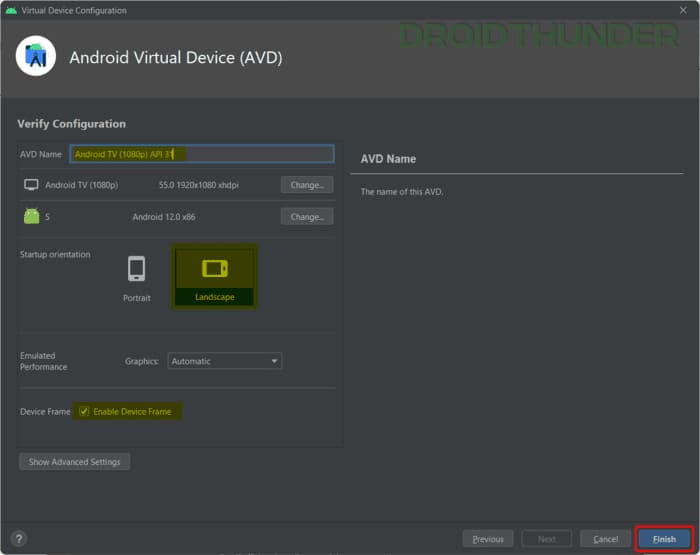The height and width of the screenshot is (555, 700).
Task: Click the 'S' release name text
Action: pos(47,217)
